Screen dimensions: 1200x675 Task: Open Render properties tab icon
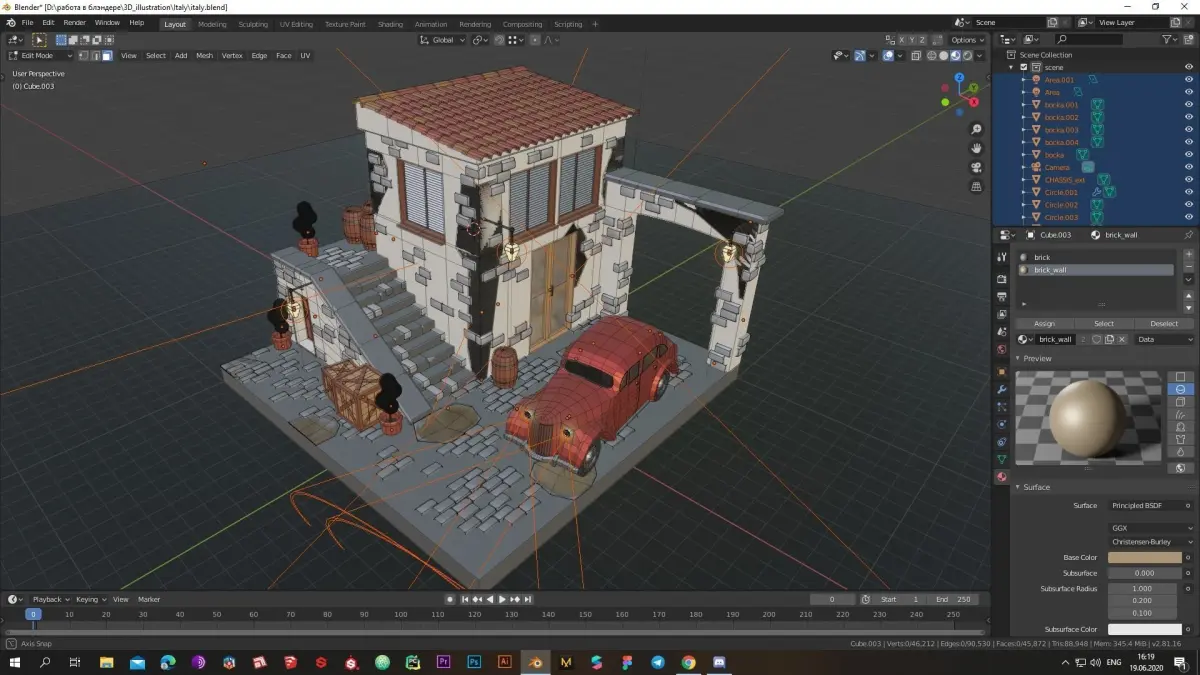[x=1002, y=279]
